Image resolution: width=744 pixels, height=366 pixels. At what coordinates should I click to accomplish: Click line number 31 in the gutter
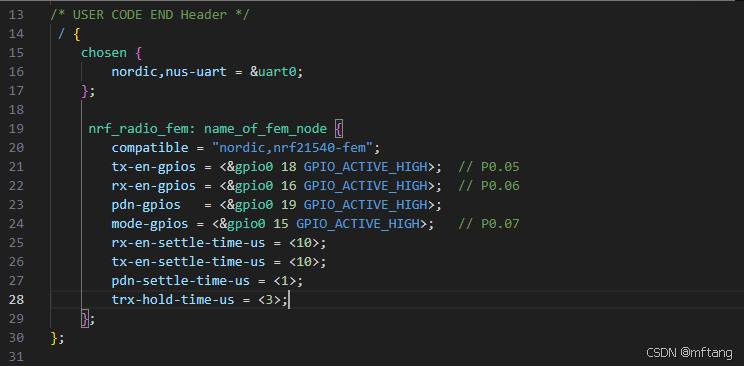point(16,357)
